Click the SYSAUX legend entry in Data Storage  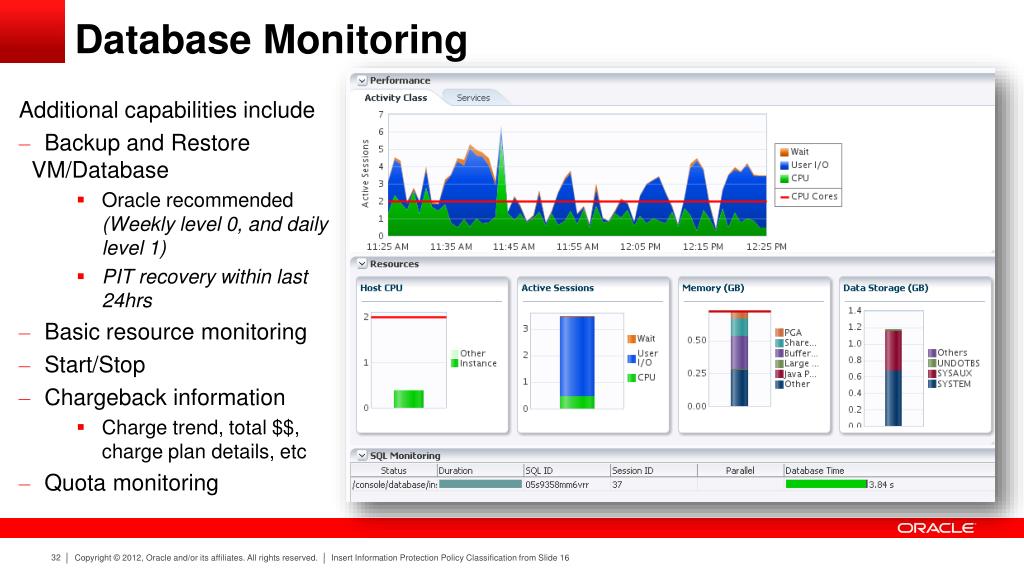click(950, 374)
